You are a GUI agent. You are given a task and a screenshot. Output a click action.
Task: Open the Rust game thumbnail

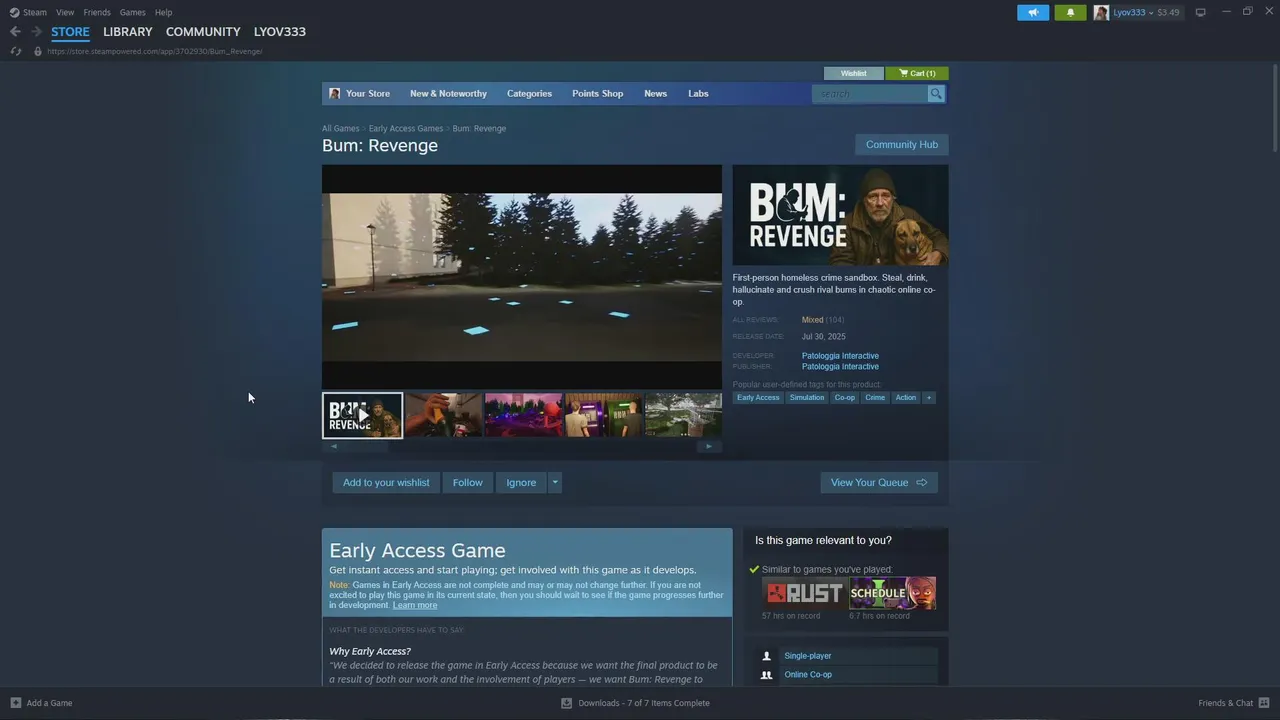(x=804, y=593)
